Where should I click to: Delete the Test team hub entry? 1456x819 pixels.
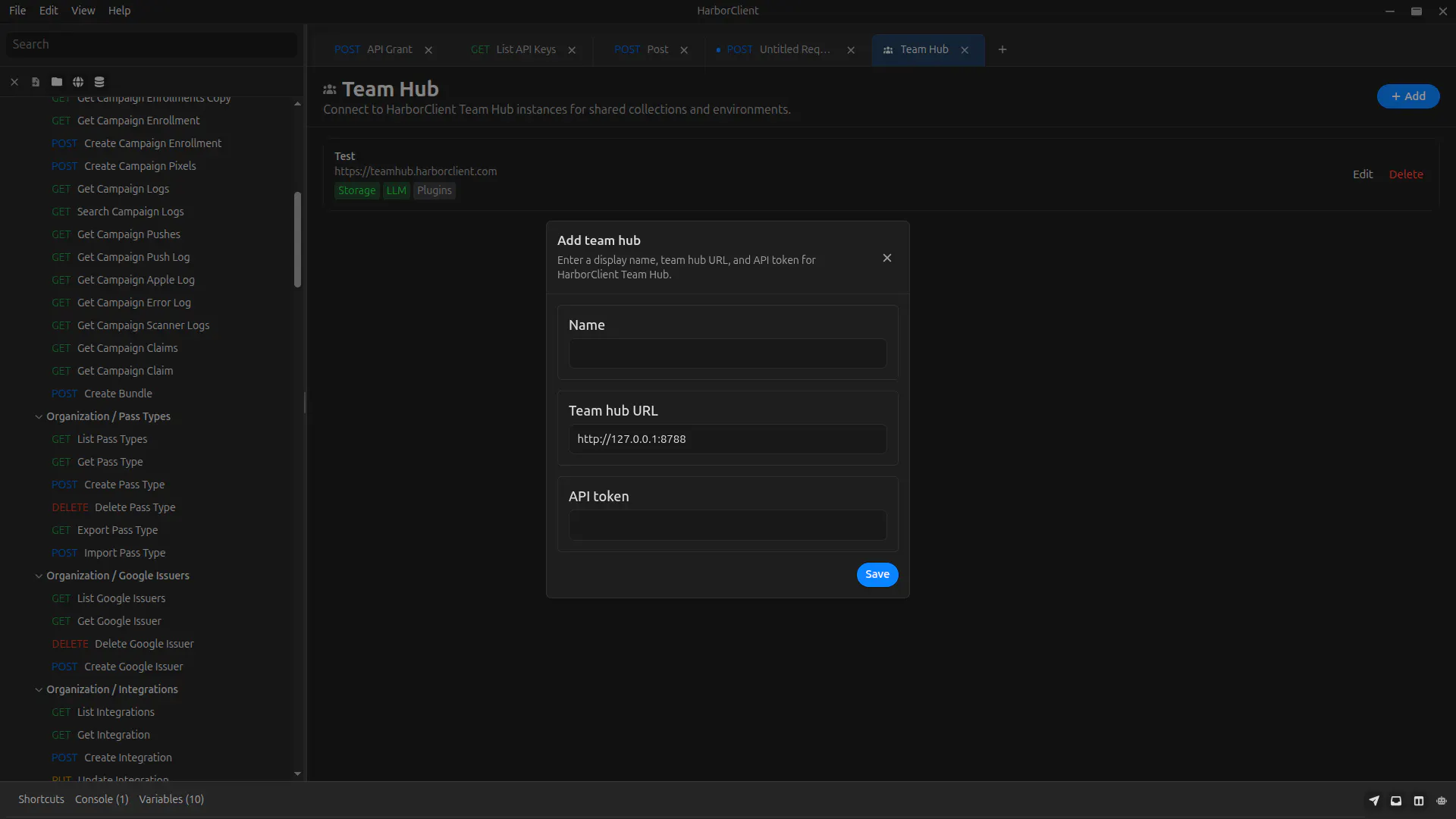coord(1406,174)
